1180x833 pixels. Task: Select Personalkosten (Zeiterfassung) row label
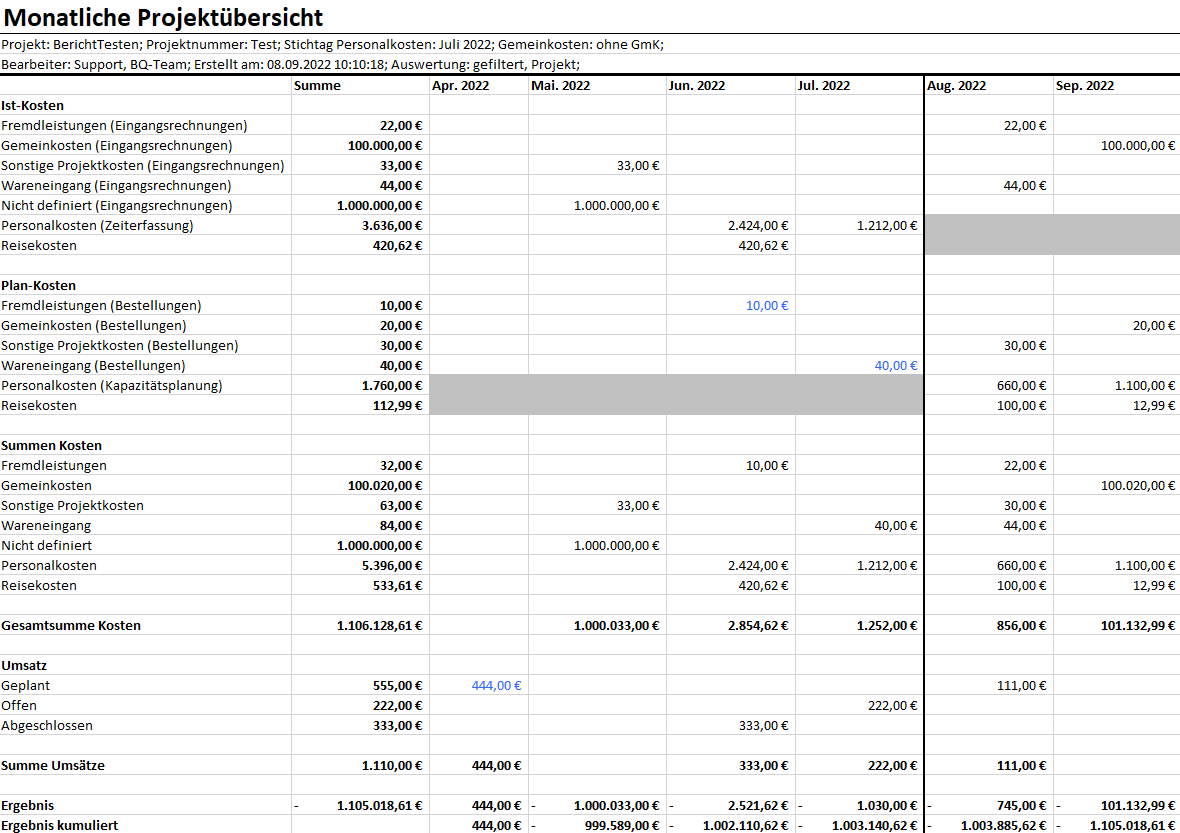(97, 225)
